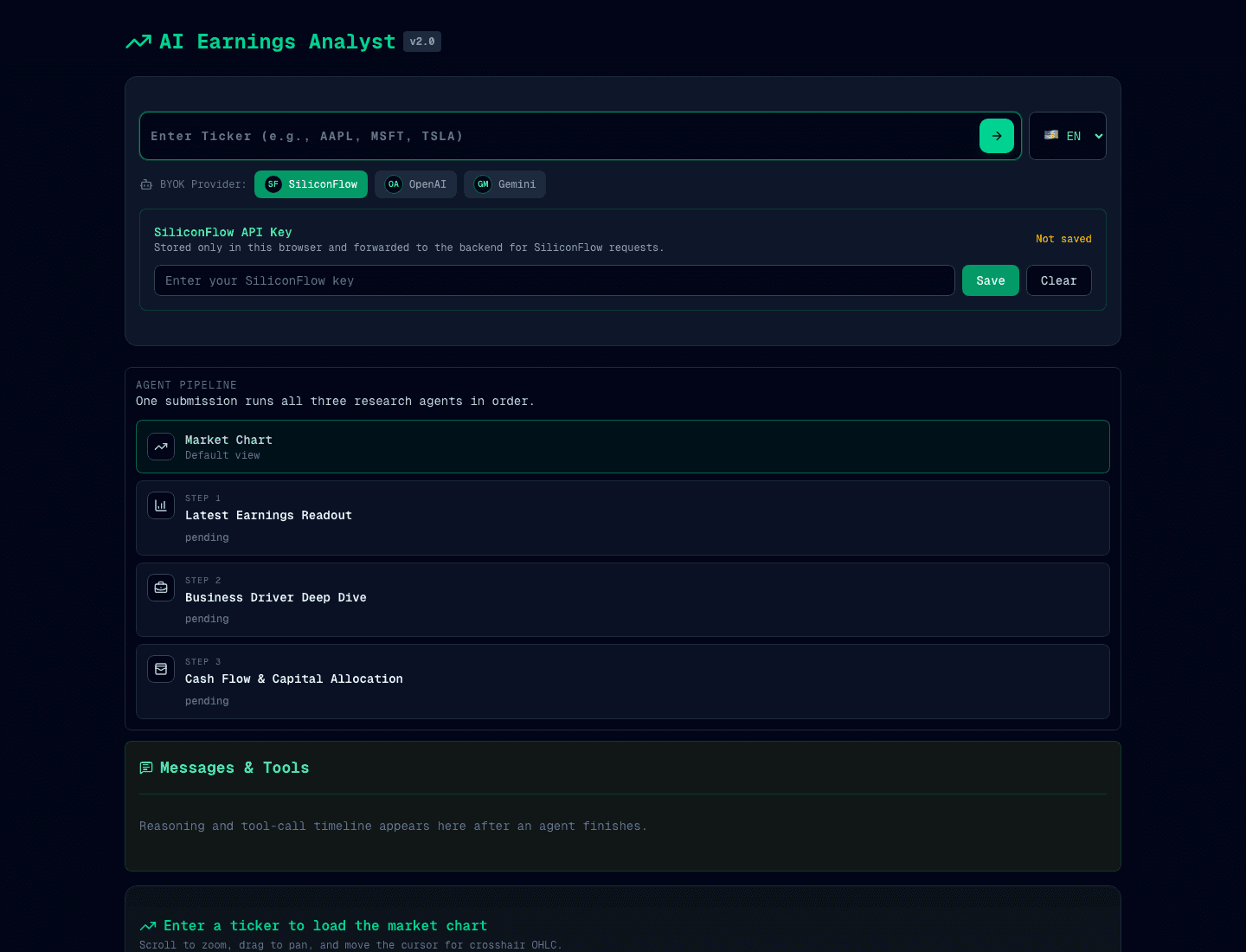Select Gemini provider

point(504,184)
